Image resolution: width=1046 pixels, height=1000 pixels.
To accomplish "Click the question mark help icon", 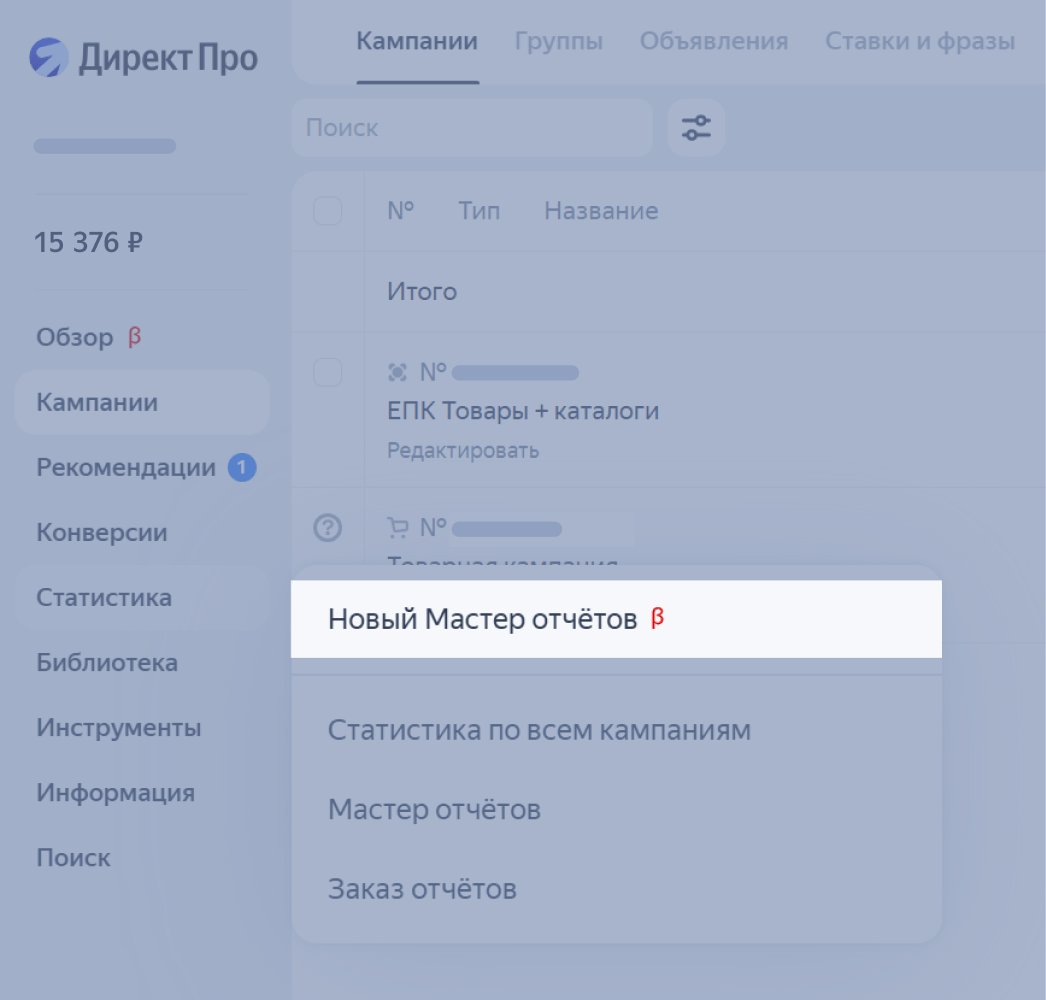I will (x=328, y=527).
